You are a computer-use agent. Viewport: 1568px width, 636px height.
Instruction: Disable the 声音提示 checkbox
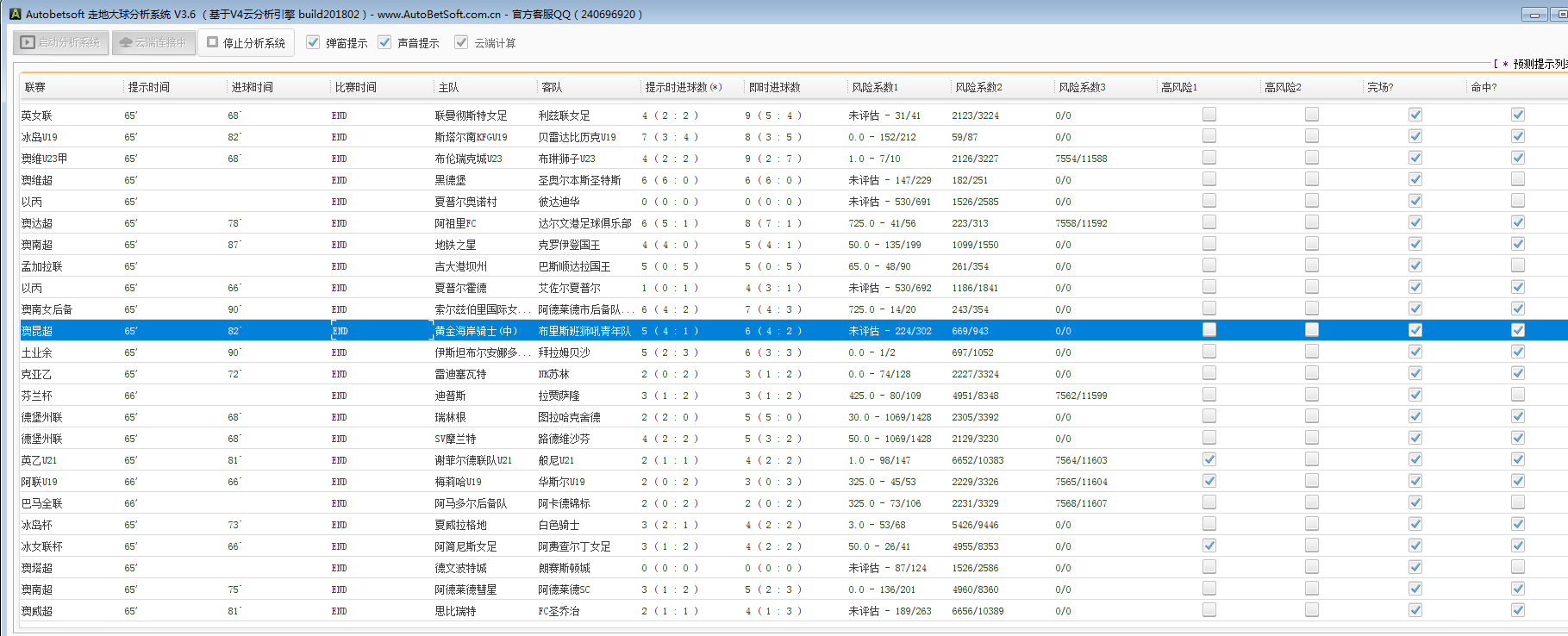[385, 42]
